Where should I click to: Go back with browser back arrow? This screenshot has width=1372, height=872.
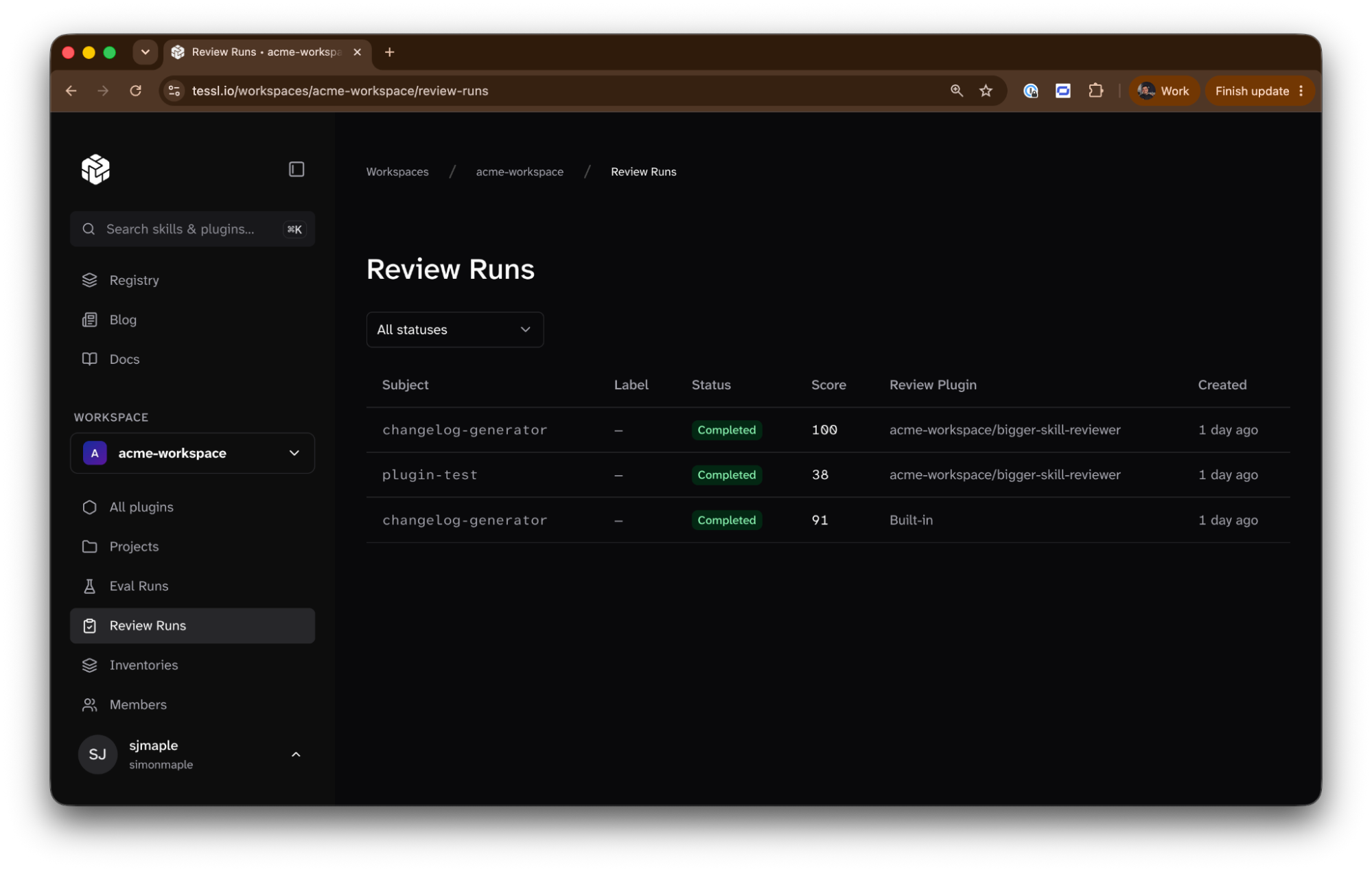coord(71,91)
